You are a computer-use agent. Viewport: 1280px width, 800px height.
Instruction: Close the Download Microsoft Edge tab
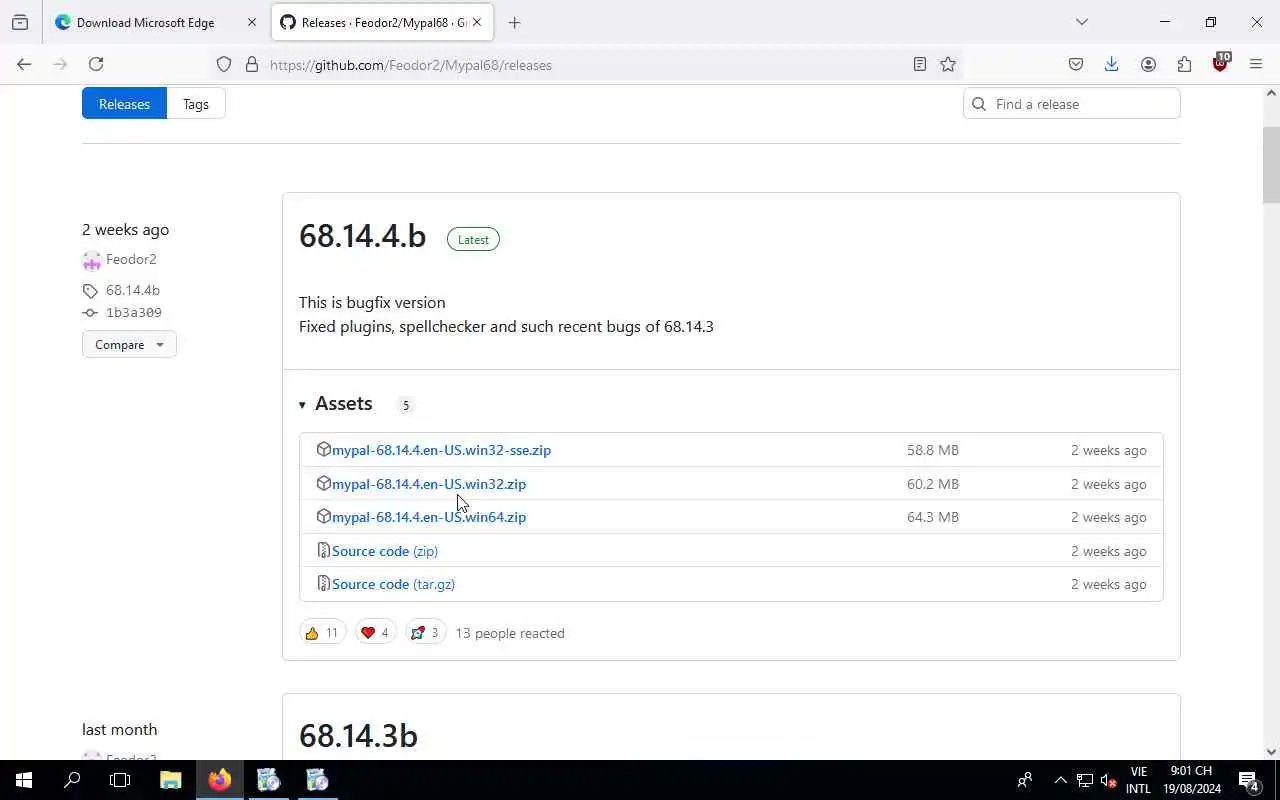(x=252, y=22)
